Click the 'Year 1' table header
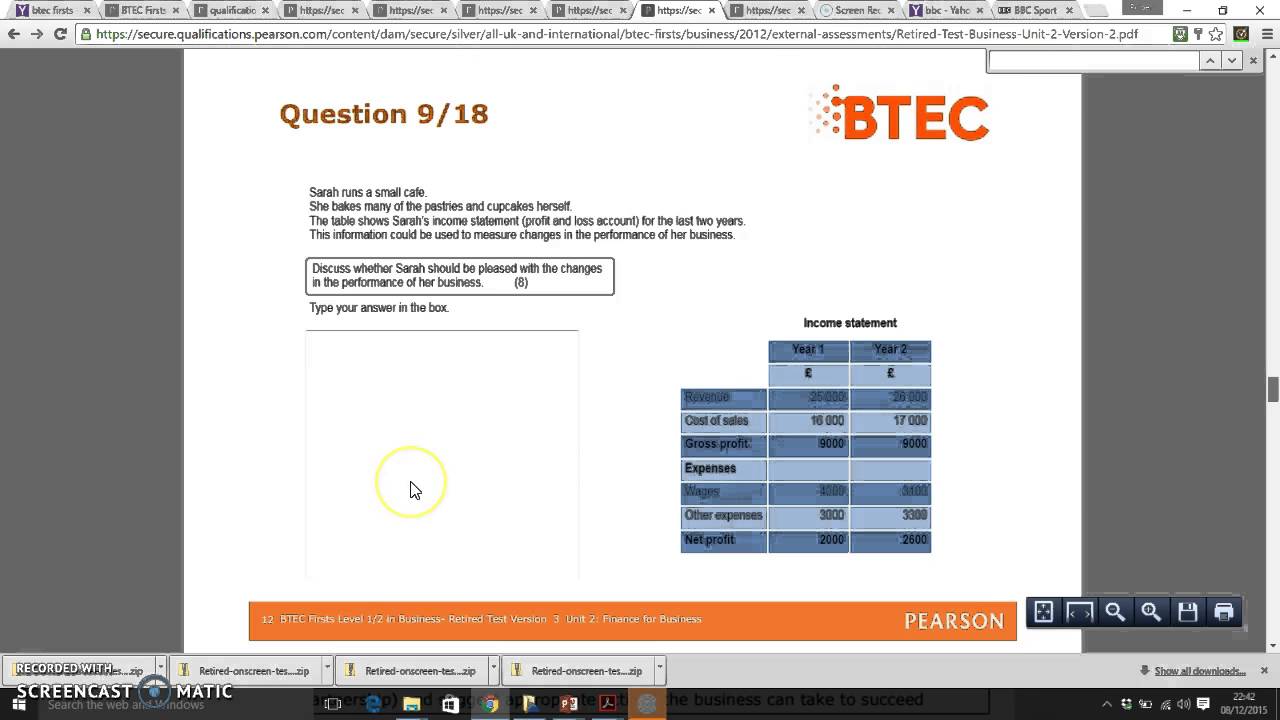Viewport: 1280px width, 720px height. [808, 350]
